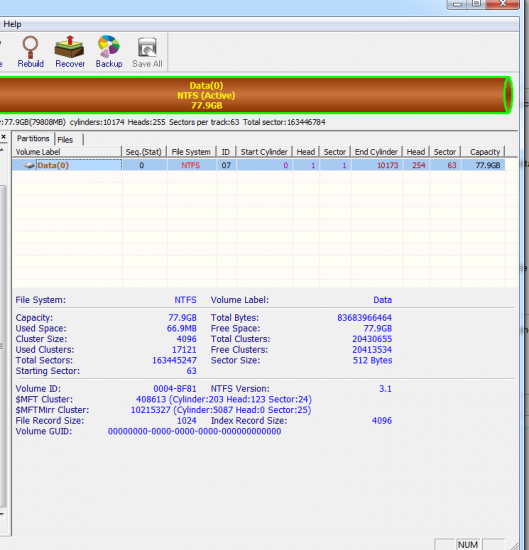This screenshot has width=529, height=550.
Task: Click the Used Space value 66.9MB
Action: (x=182, y=328)
